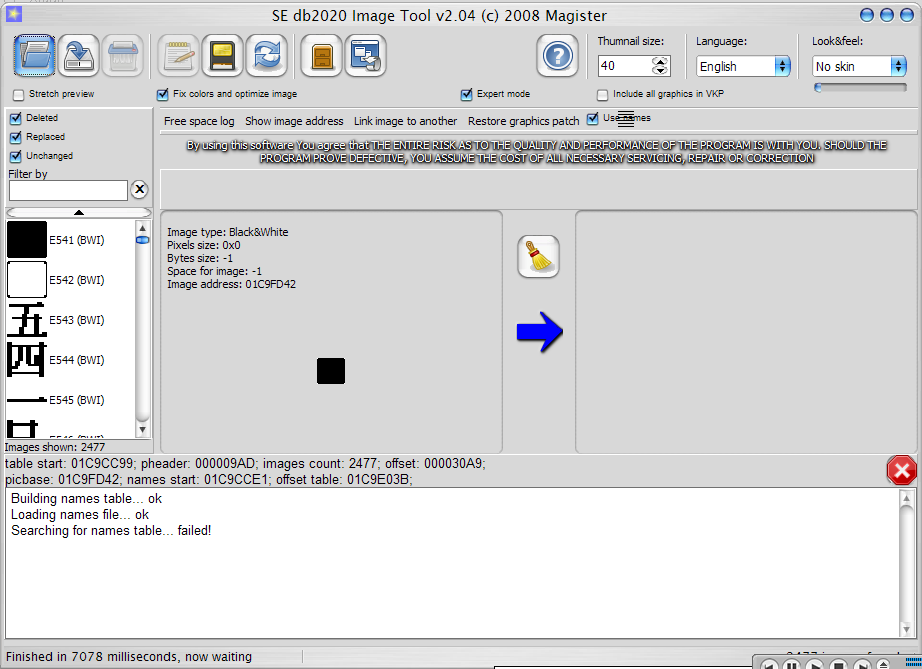Uncheck Fix colors and optimize image
The image size is (922, 669).
(163, 95)
